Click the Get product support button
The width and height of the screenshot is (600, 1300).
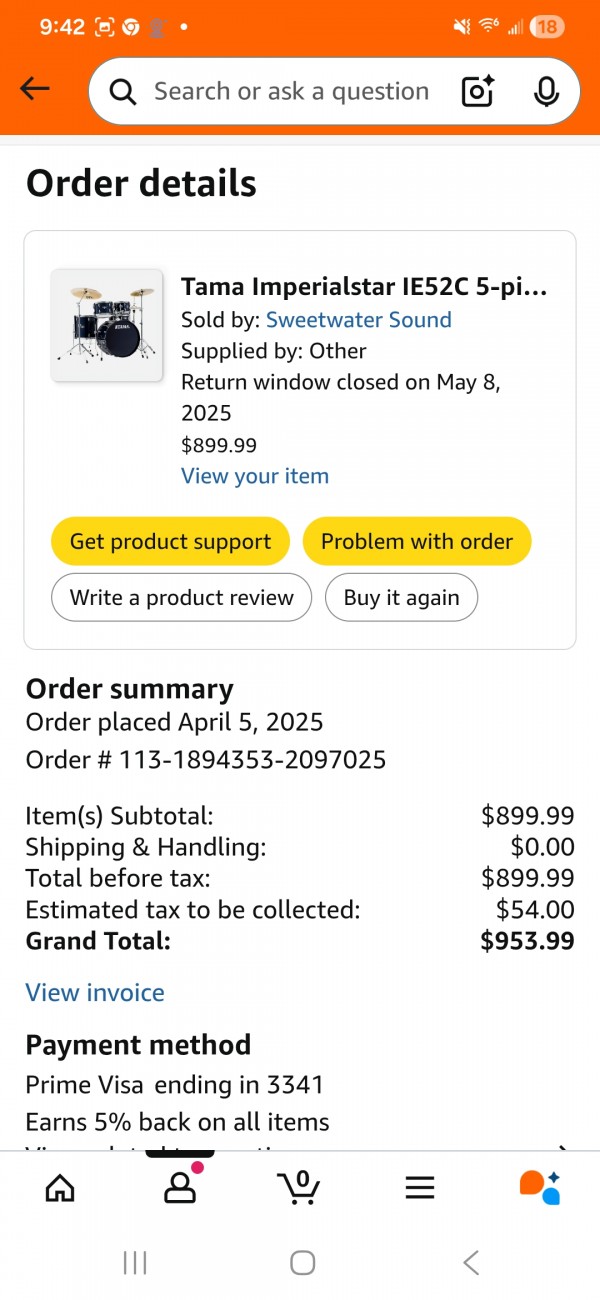point(170,542)
